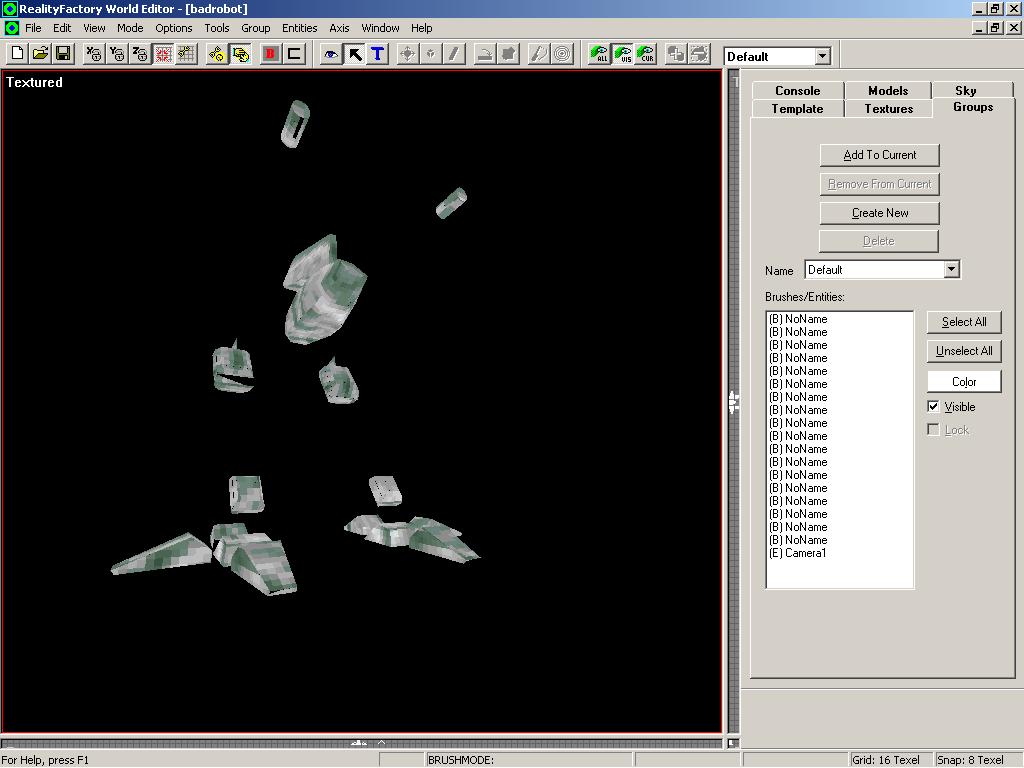
Task: Open the Entities menu
Action: coord(299,28)
